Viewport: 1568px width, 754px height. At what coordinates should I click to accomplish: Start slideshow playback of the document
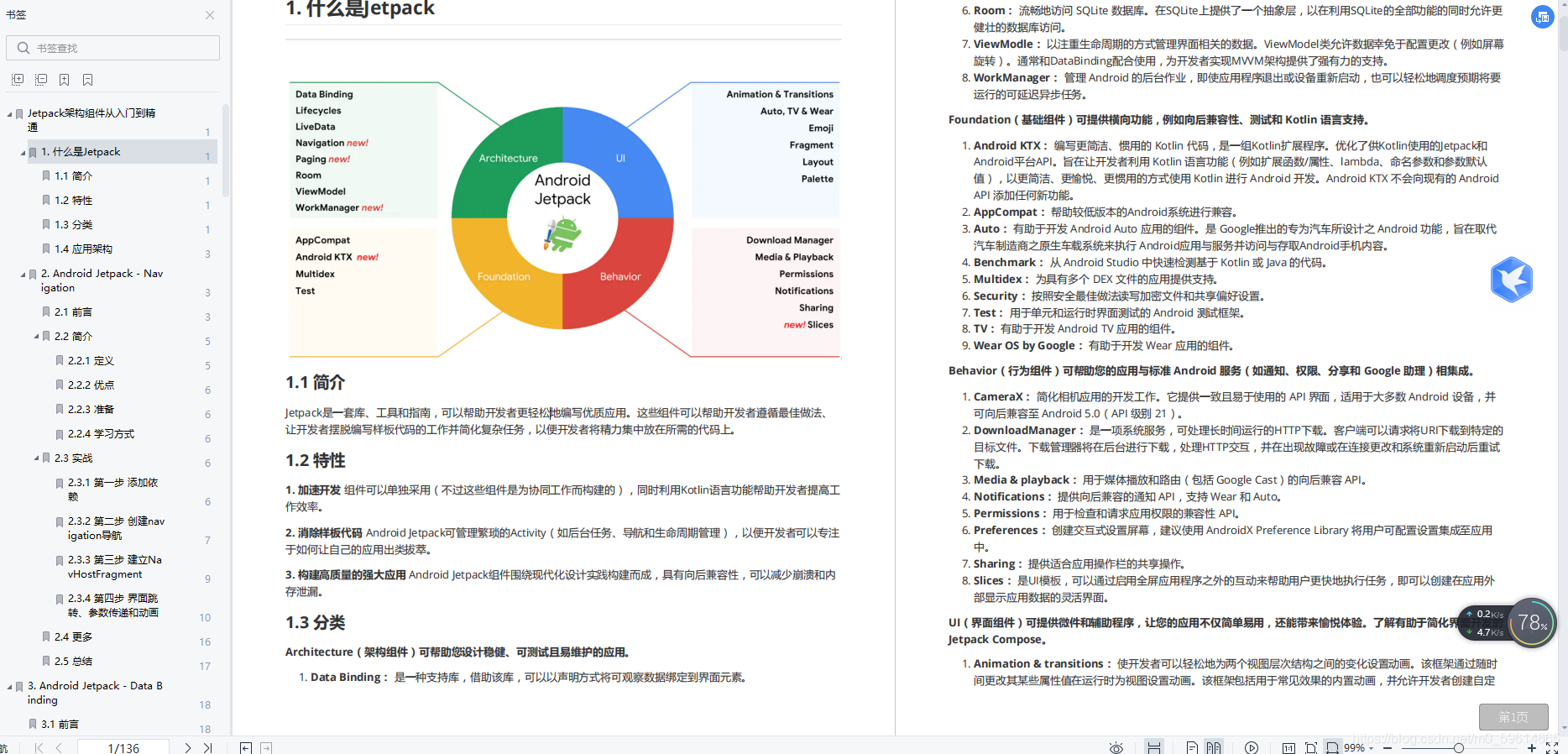tap(1252, 747)
